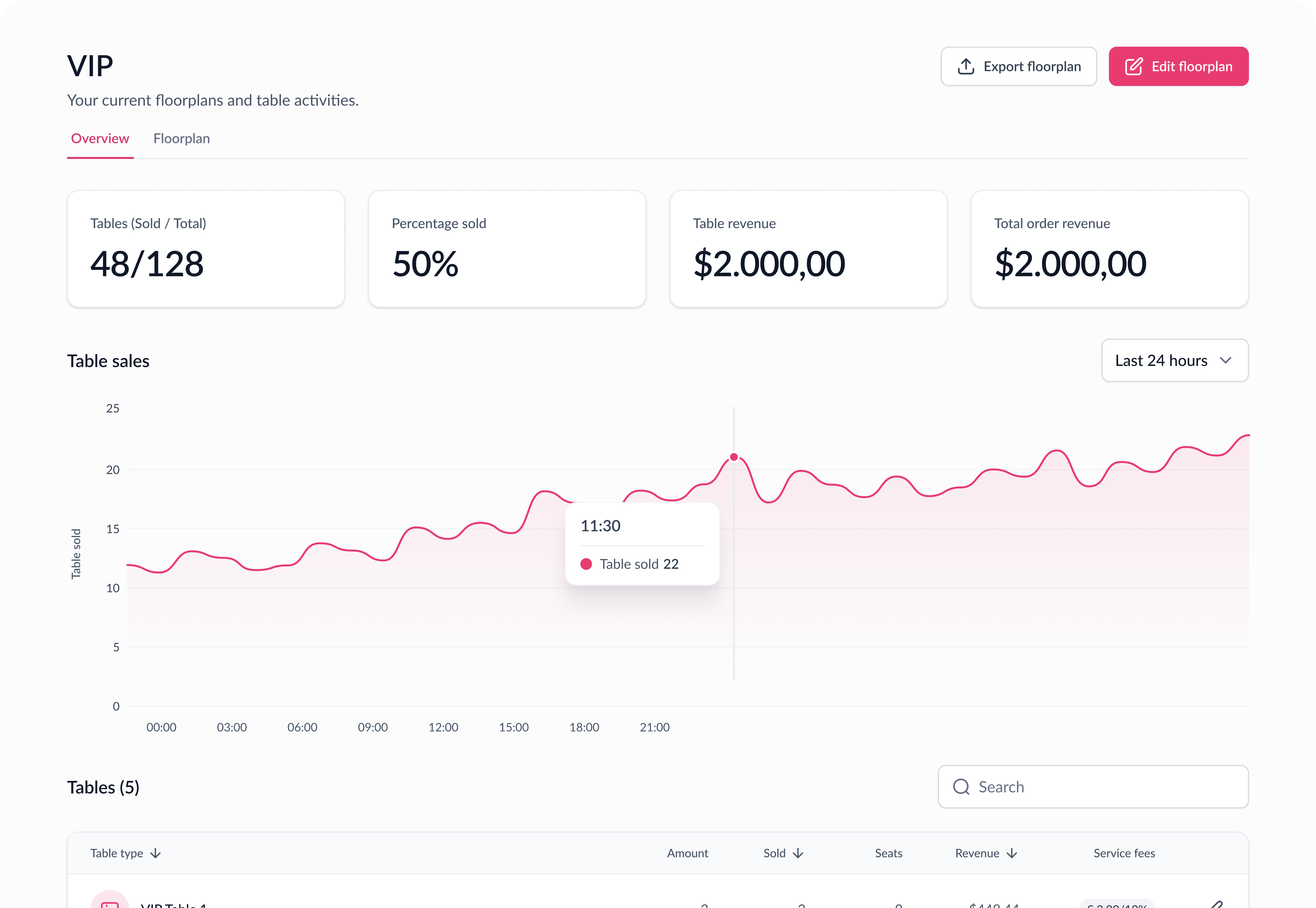Click the search magnifier icon
Viewport: 1316px width, 908px height.
point(961,787)
